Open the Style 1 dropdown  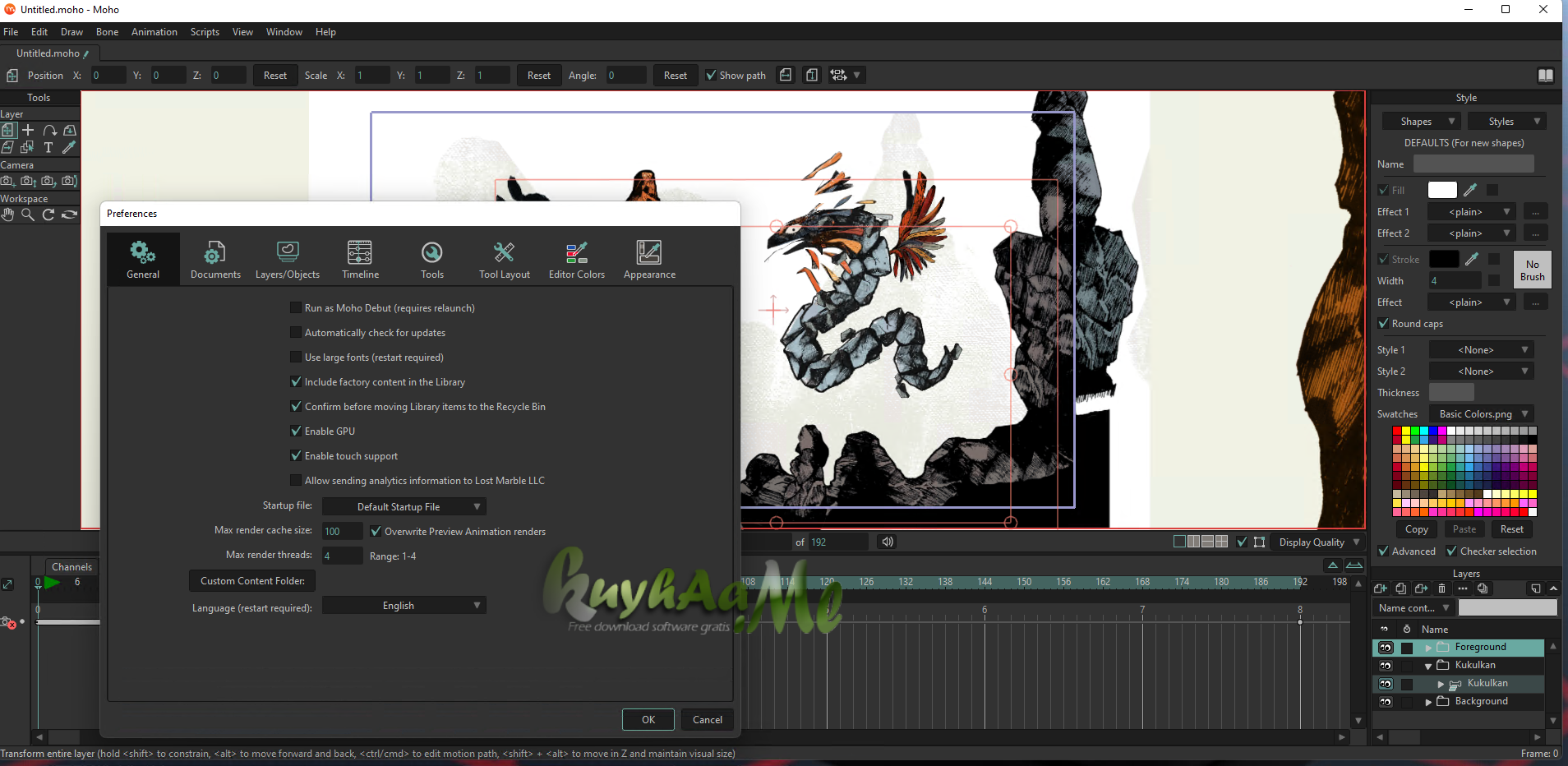tap(1482, 350)
